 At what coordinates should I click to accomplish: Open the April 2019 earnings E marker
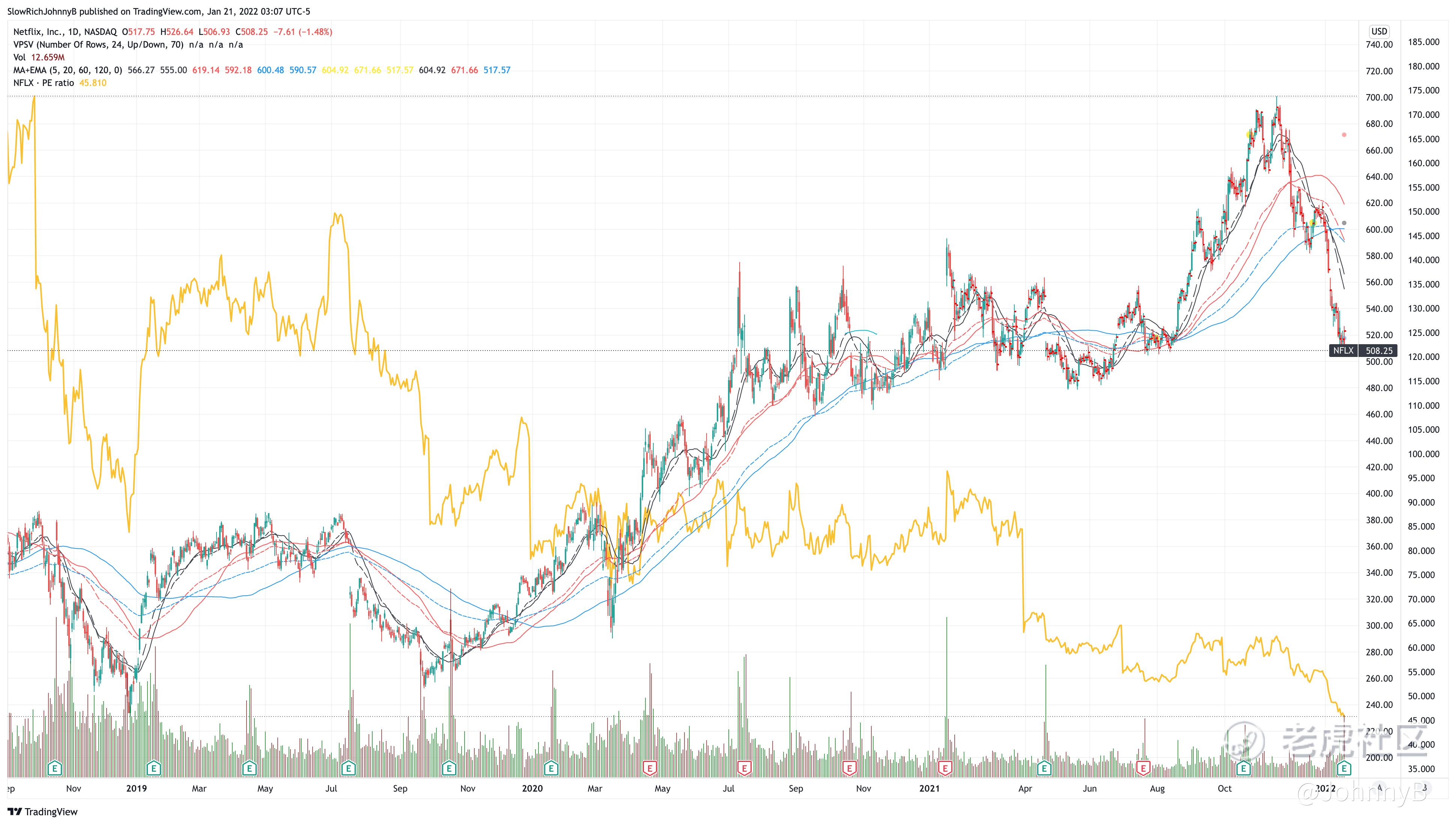[x=249, y=768]
